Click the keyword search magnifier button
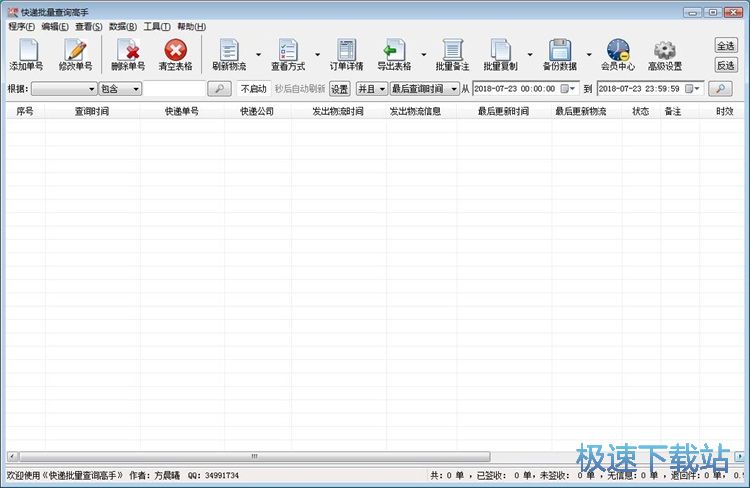 tap(220, 89)
